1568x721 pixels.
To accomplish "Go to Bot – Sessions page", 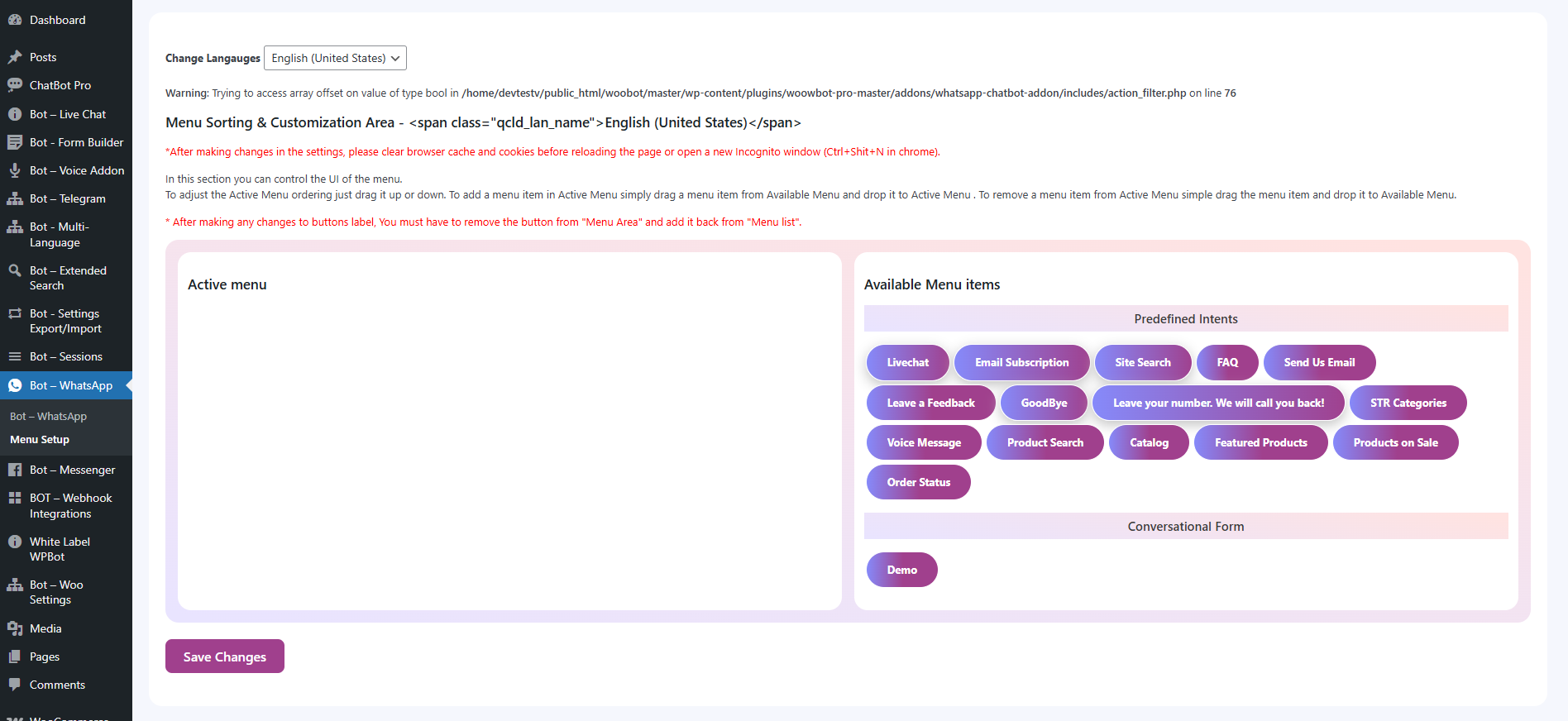I will (66, 356).
